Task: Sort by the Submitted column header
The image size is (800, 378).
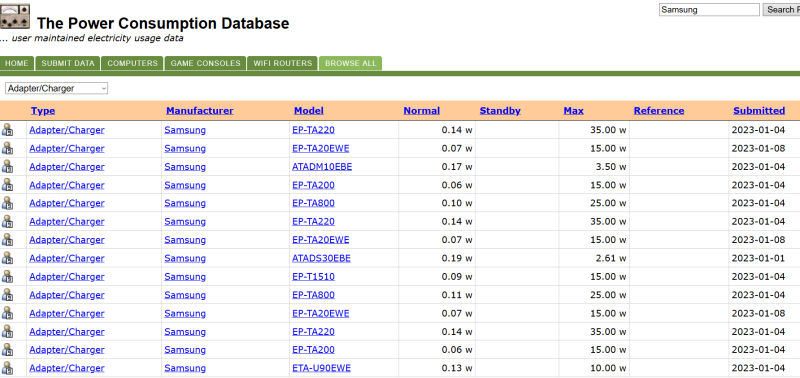Action: [x=759, y=111]
